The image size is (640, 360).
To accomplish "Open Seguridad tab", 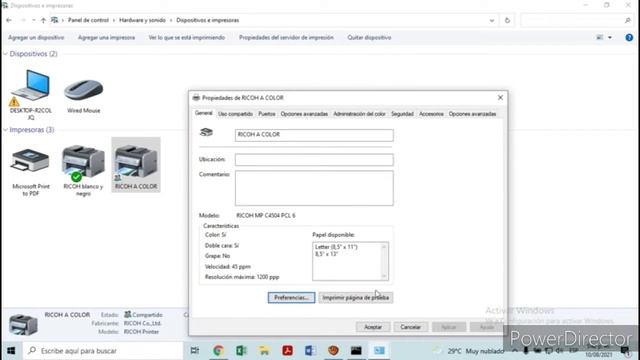I will [x=402, y=114].
